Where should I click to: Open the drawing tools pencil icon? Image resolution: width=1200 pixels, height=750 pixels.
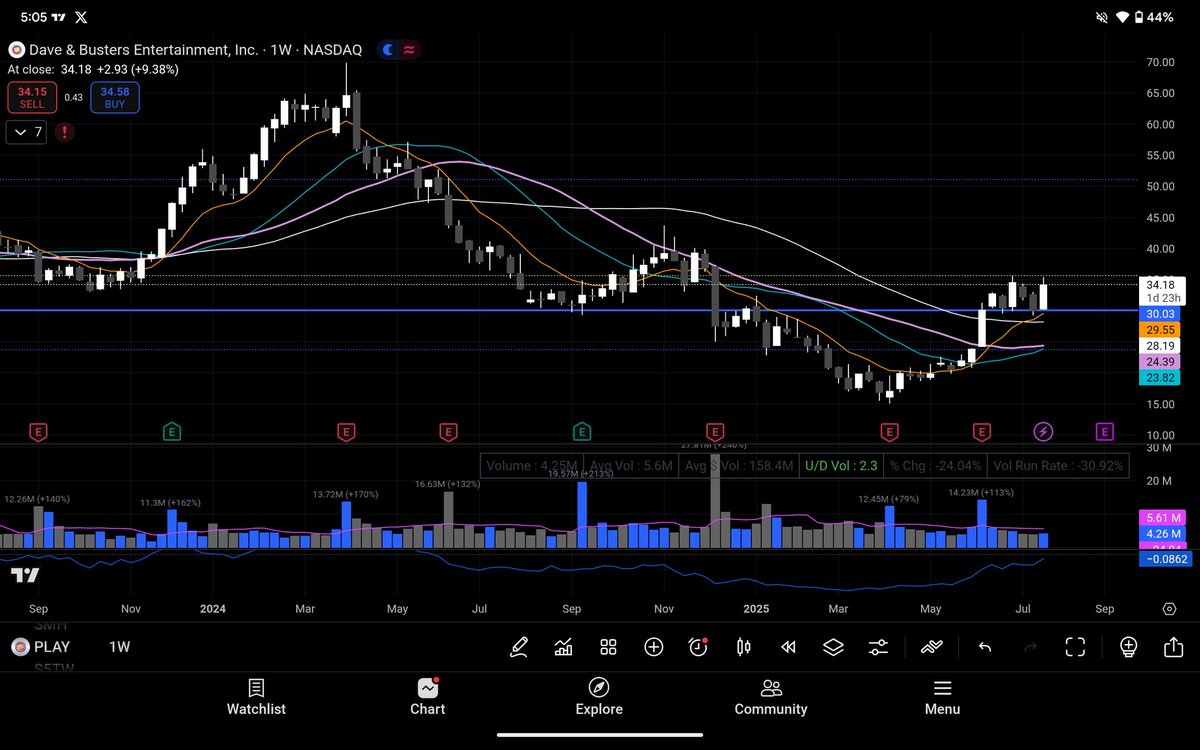518,647
